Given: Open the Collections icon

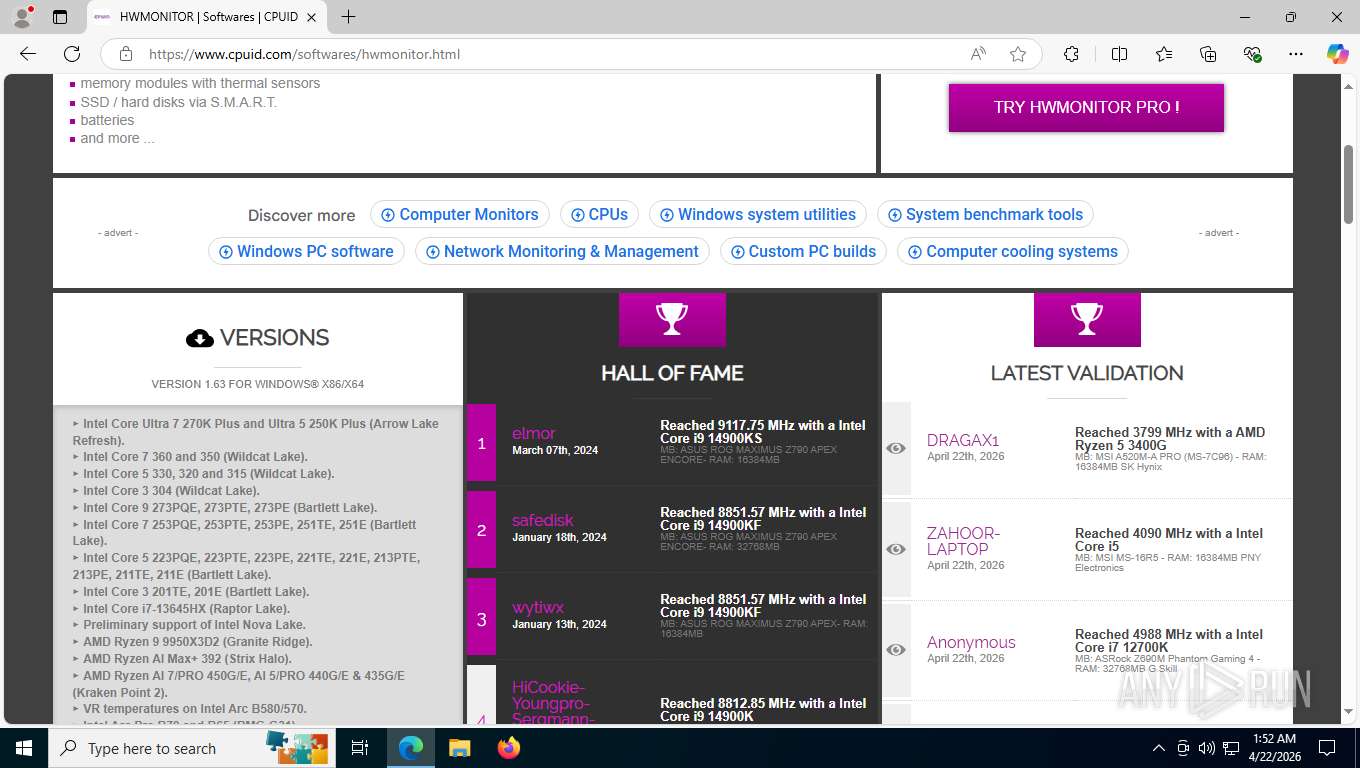Looking at the screenshot, I should [1208, 54].
